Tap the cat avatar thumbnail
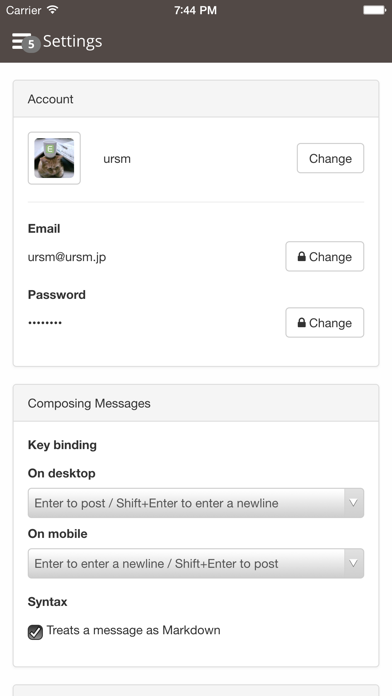 [54, 158]
